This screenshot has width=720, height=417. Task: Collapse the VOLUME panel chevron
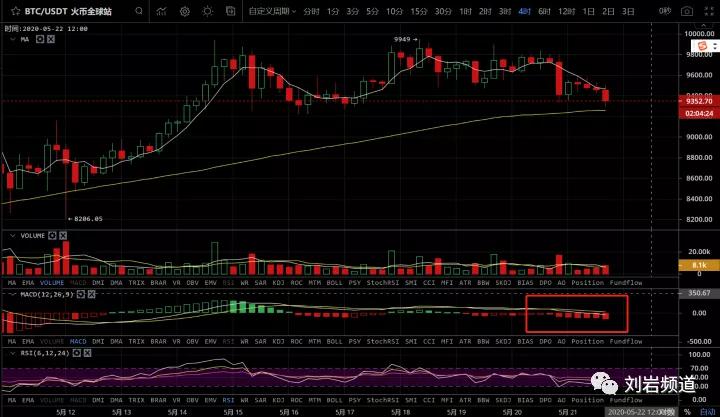click(x=12, y=236)
